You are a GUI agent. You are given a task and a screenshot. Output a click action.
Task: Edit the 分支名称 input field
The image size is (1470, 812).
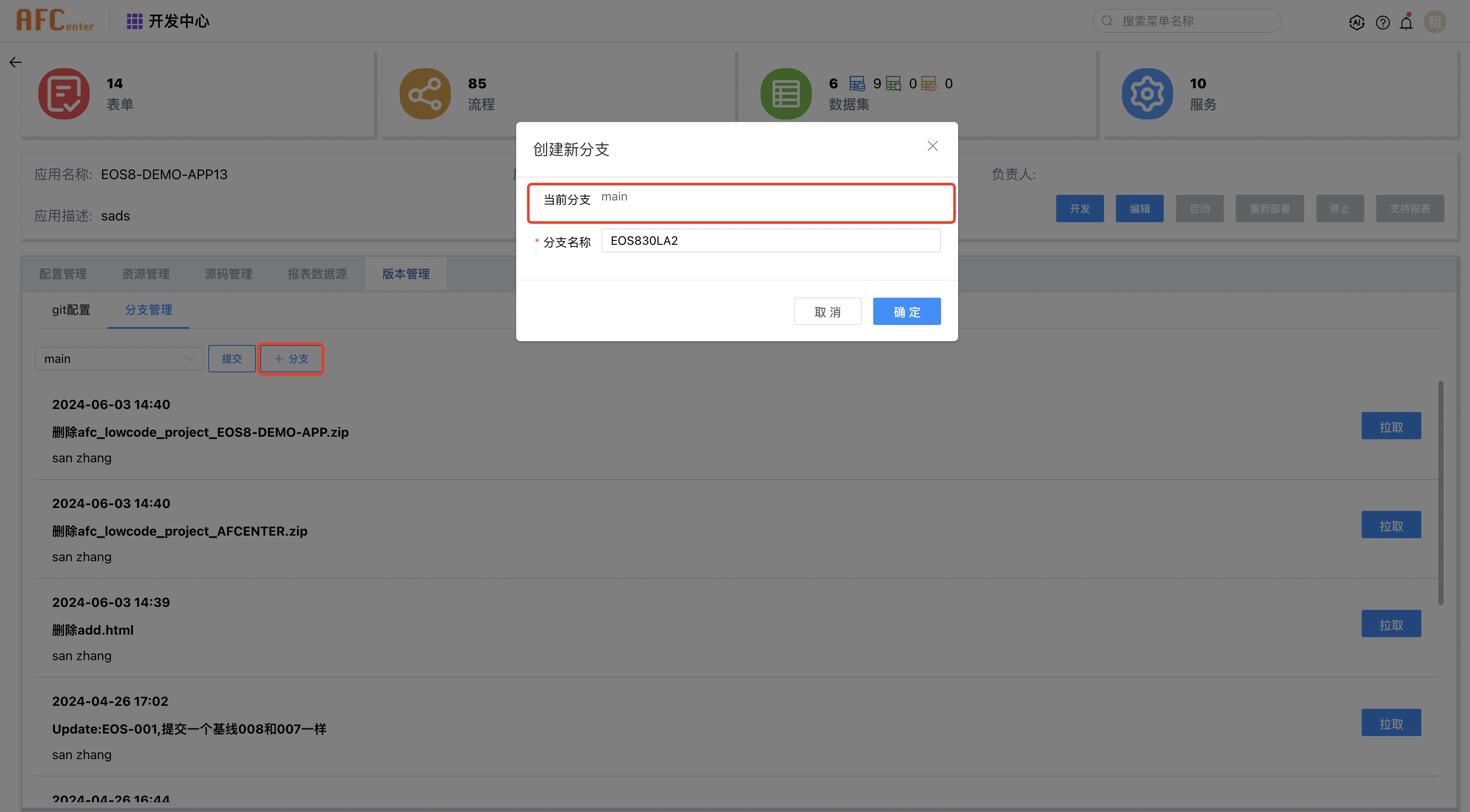pyautogui.click(x=770, y=240)
